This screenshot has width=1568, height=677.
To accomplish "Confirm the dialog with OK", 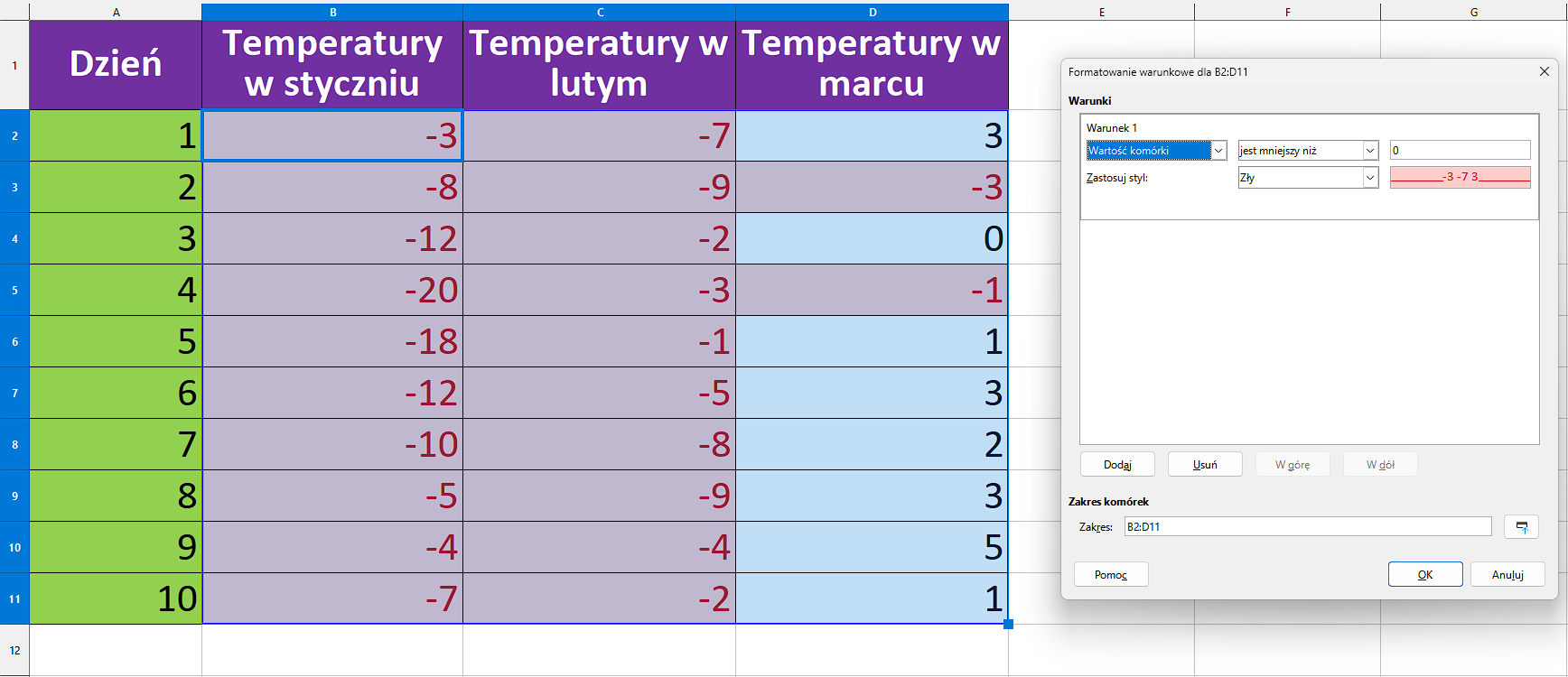I will [x=1424, y=575].
